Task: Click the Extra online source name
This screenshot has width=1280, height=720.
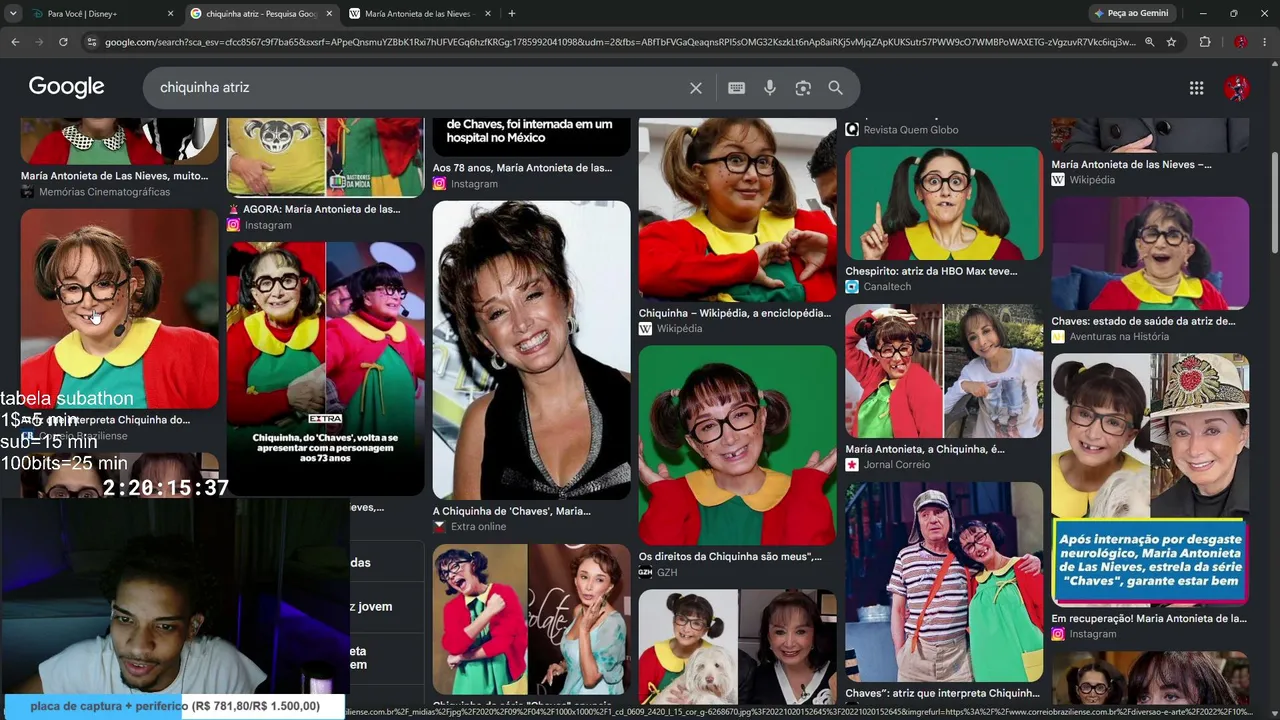Action: 479,527
